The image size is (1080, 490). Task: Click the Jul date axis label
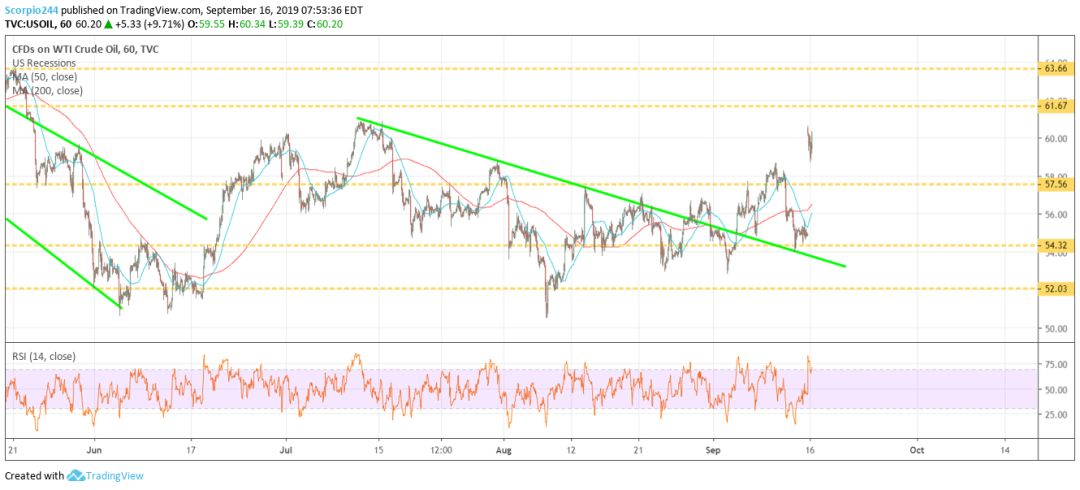(286, 448)
